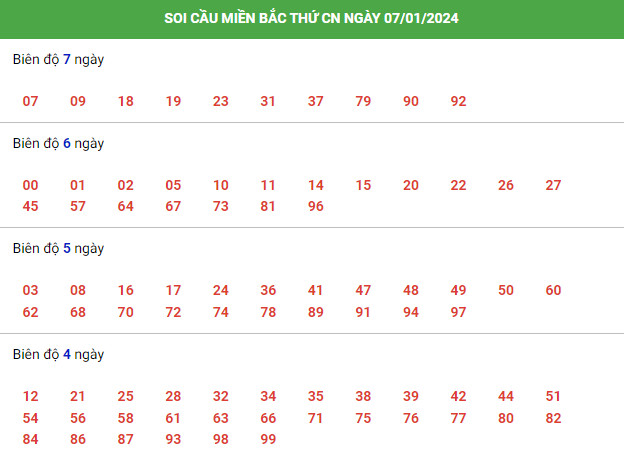Select number 84 in the last row
The width and height of the screenshot is (624, 459).
(x=30, y=439)
